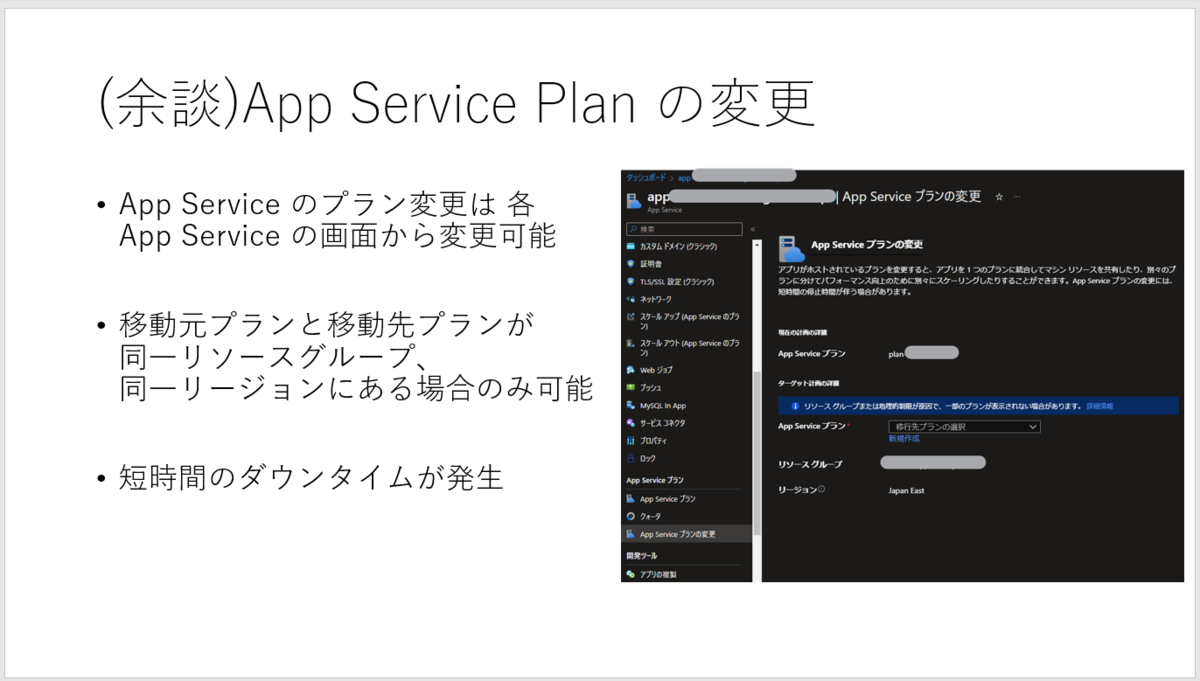Click the bullet 短時間のダウンタイムが発生
This screenshot has height=681, width=1200.
pos(311,478)
